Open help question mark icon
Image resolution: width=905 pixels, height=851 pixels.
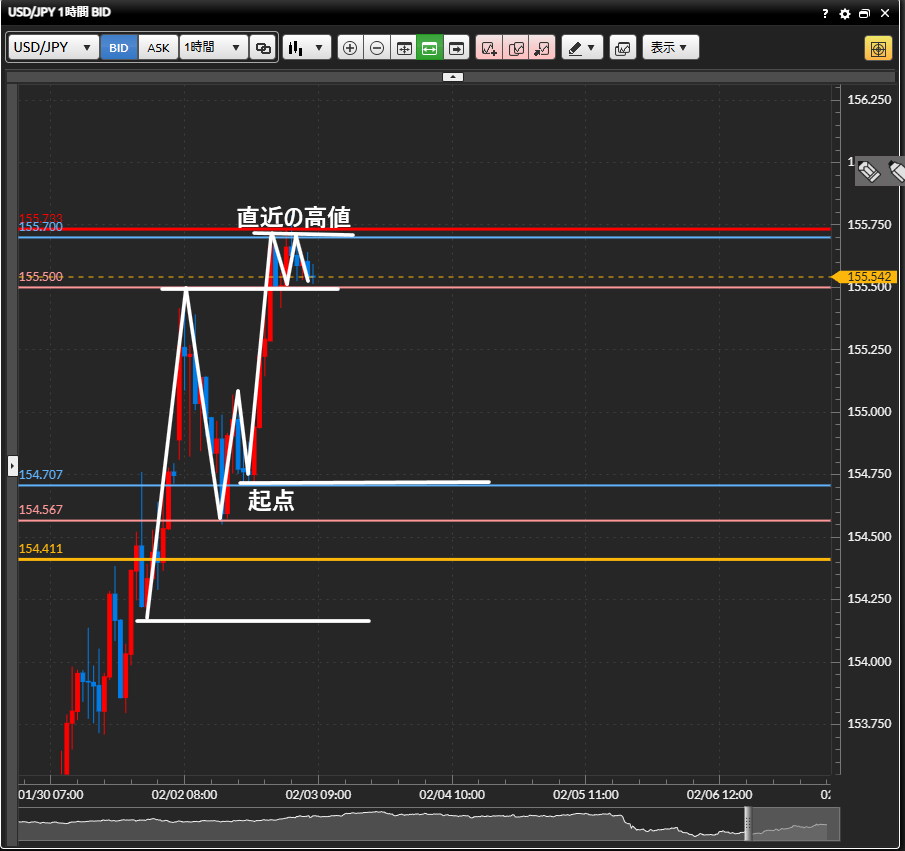pos(825,14)
